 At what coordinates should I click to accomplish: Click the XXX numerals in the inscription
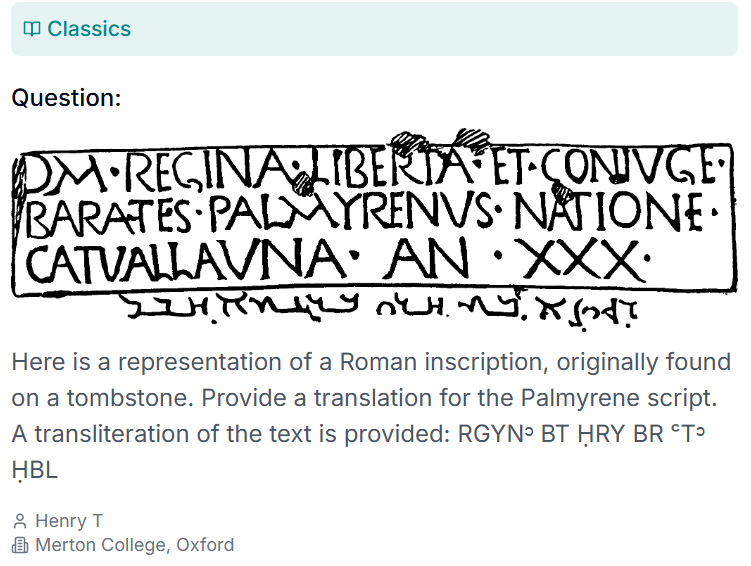581,259
